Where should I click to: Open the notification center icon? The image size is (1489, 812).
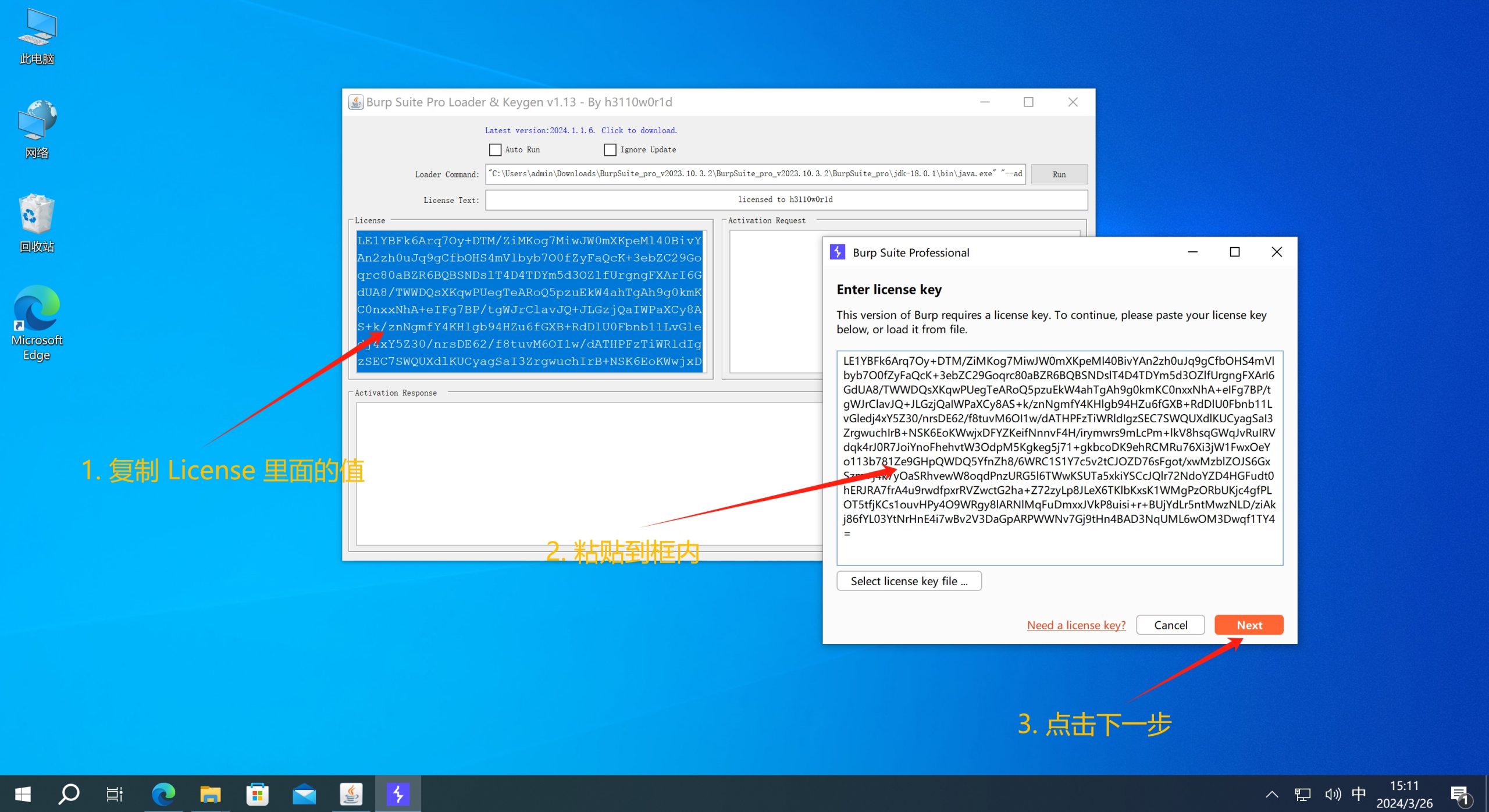tap(1460, 795)
